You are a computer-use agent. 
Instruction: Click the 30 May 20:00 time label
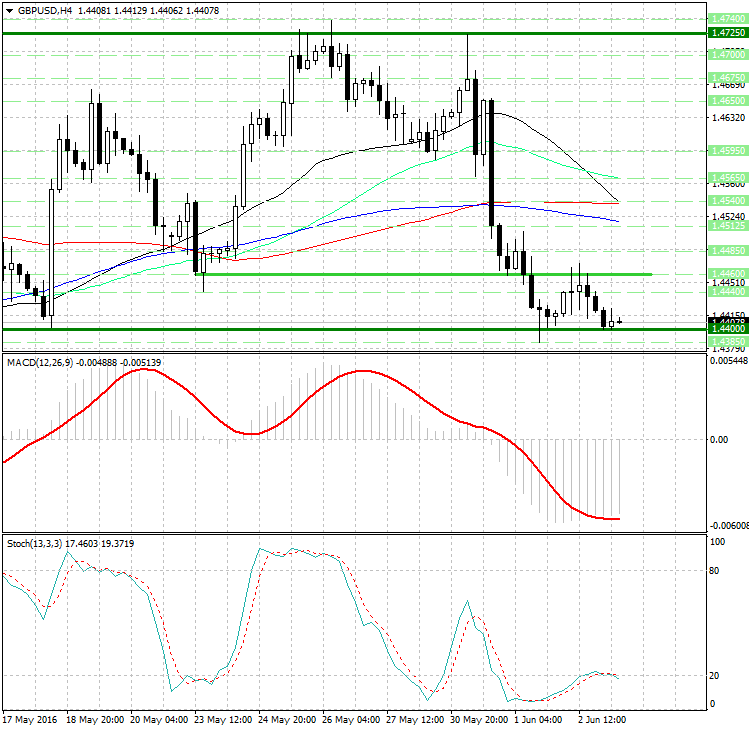(x=479, y=720)
